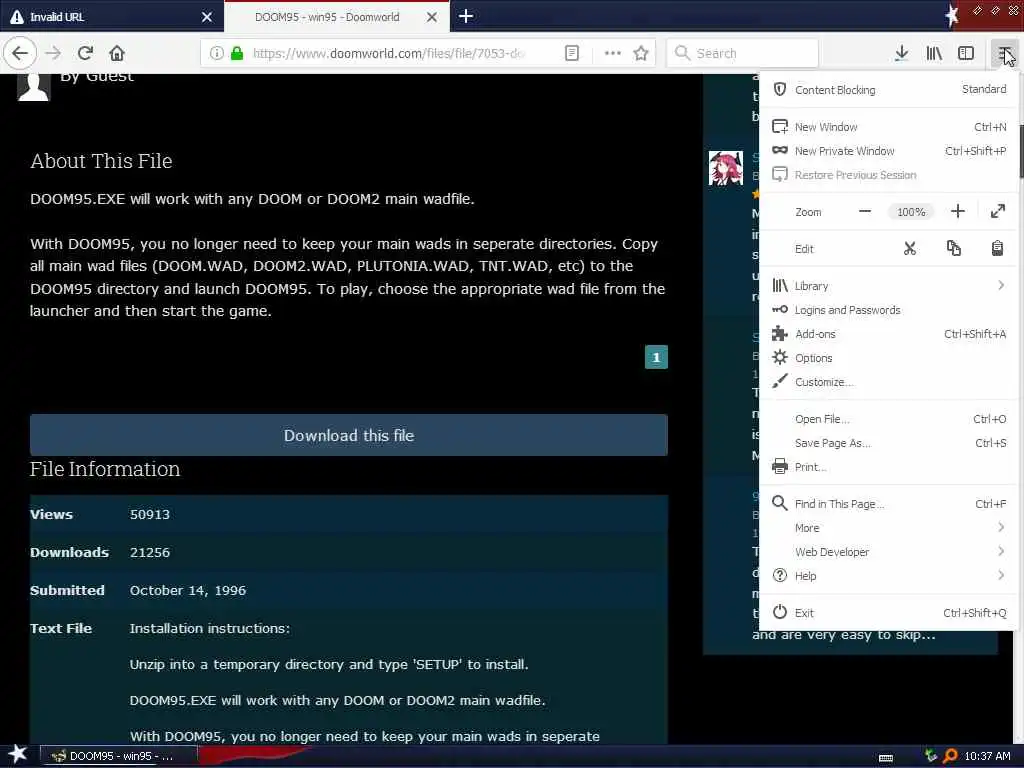The width and height of the screenshot is (1024, 768).
Task: Click the Download this file button
Action: click(349, 435)
